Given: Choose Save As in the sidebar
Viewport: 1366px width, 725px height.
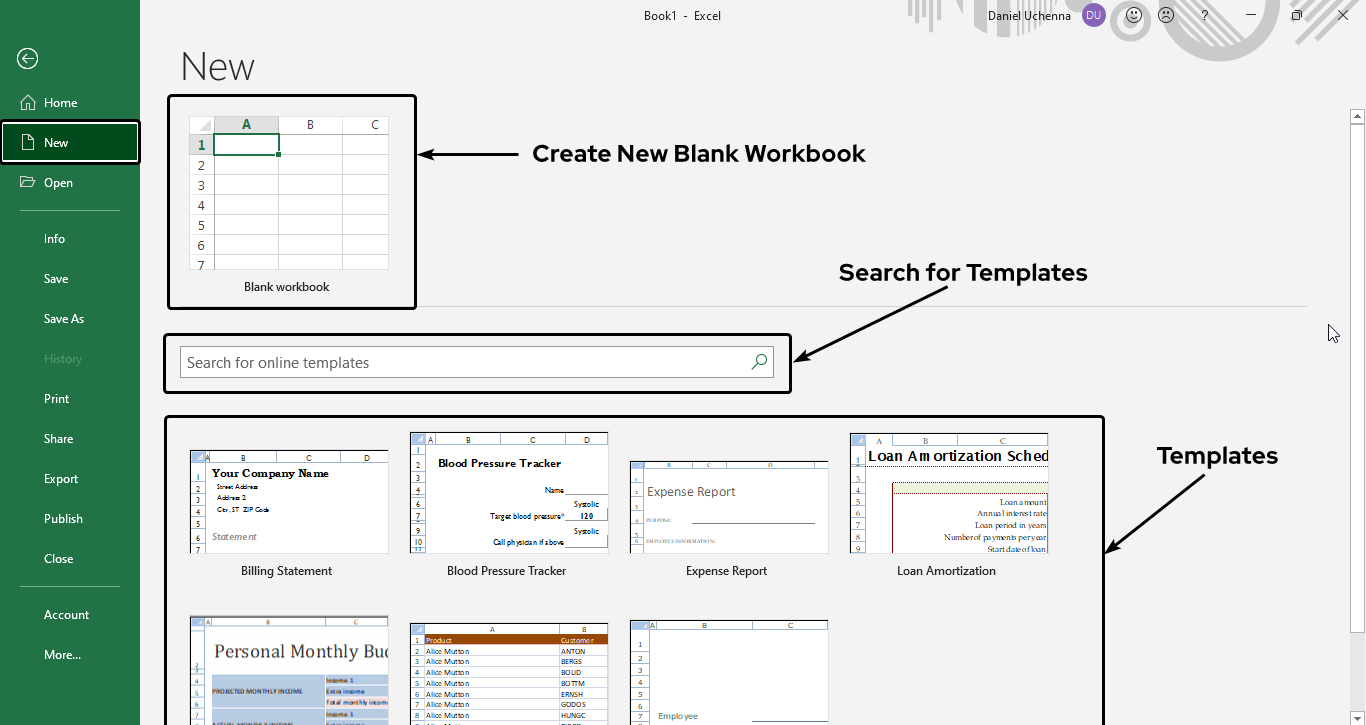Looking at the screenshot, I should (x=64, y=319).
